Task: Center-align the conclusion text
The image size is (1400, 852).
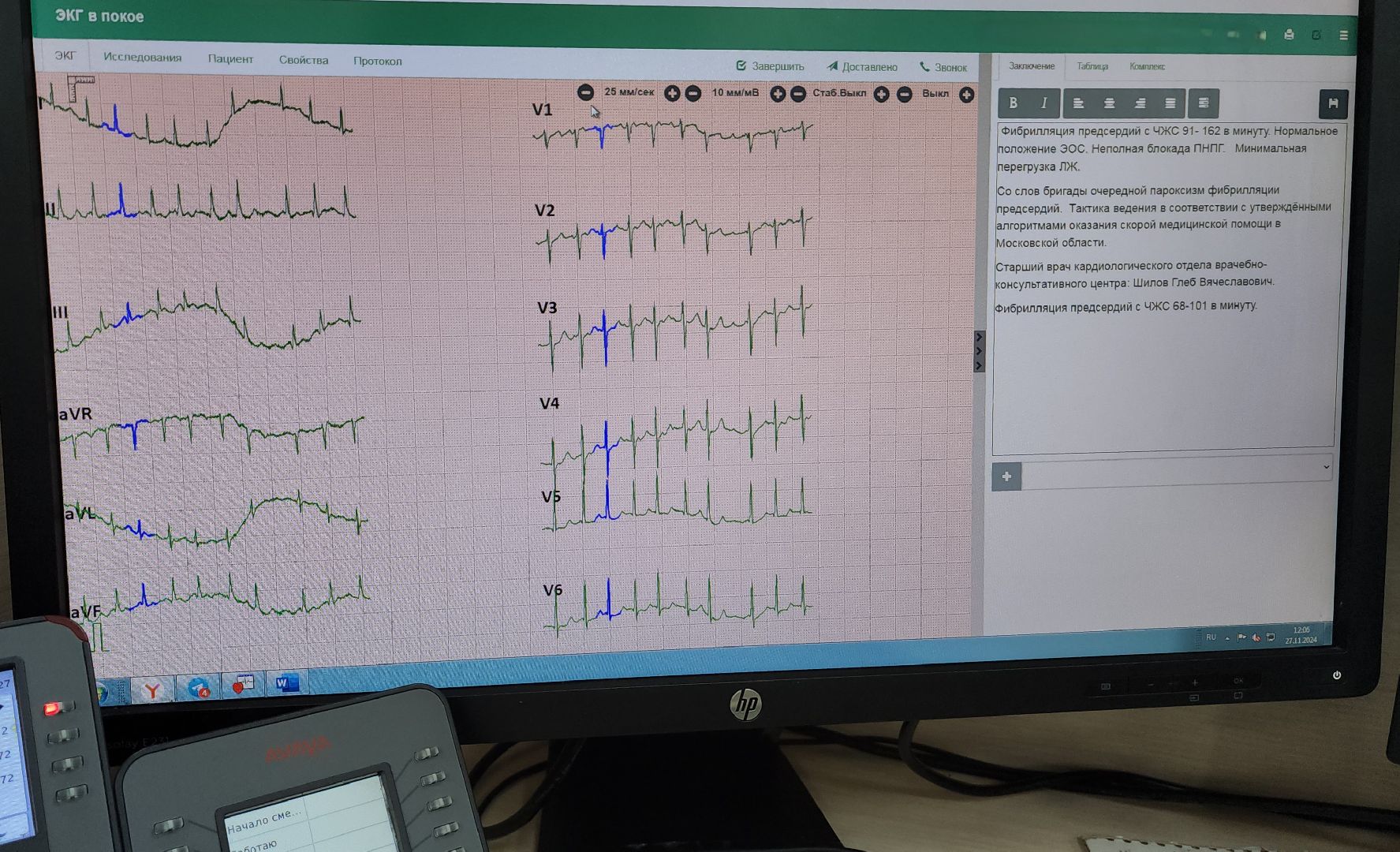Action: pyautogui.click(x=1109, y=103)
